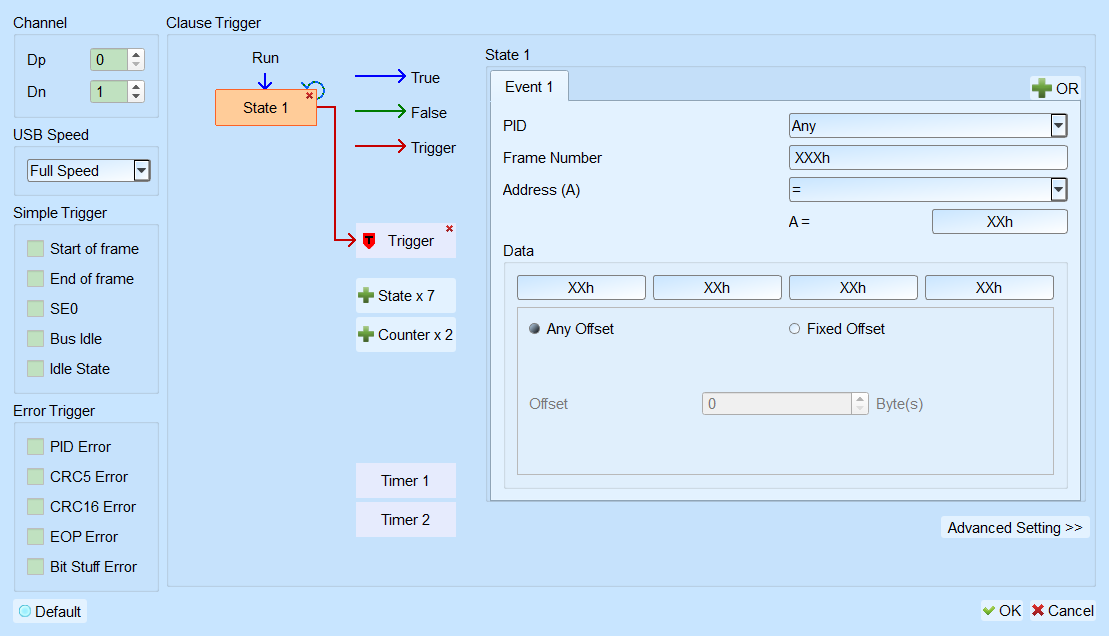Click the Offset bytes stepper up arrow
This screenshot has height=636, width=1109.
(860, 398)
